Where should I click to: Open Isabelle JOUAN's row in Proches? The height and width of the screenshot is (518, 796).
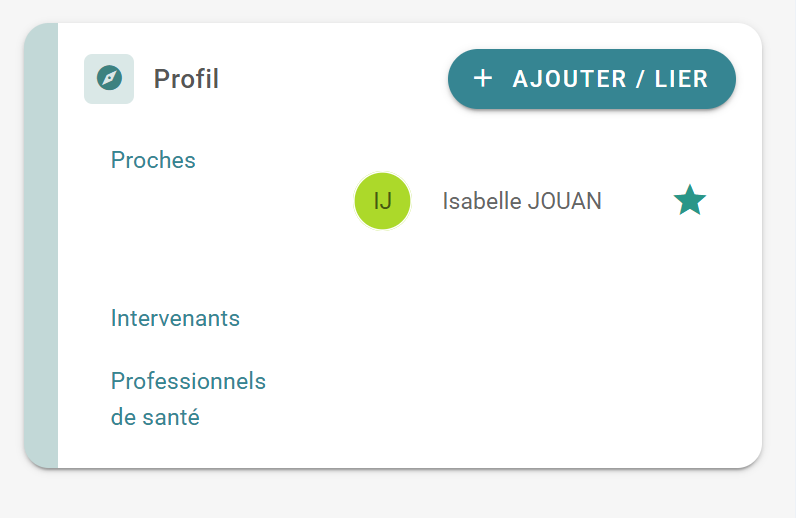[x=530, y=201]
